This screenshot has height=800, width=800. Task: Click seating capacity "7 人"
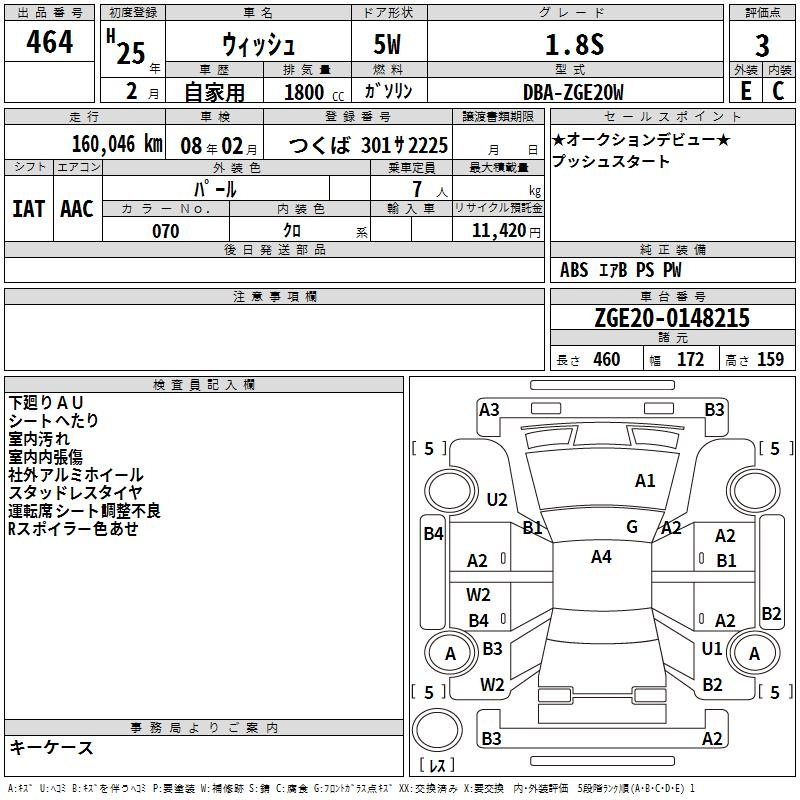pos(430,189)
